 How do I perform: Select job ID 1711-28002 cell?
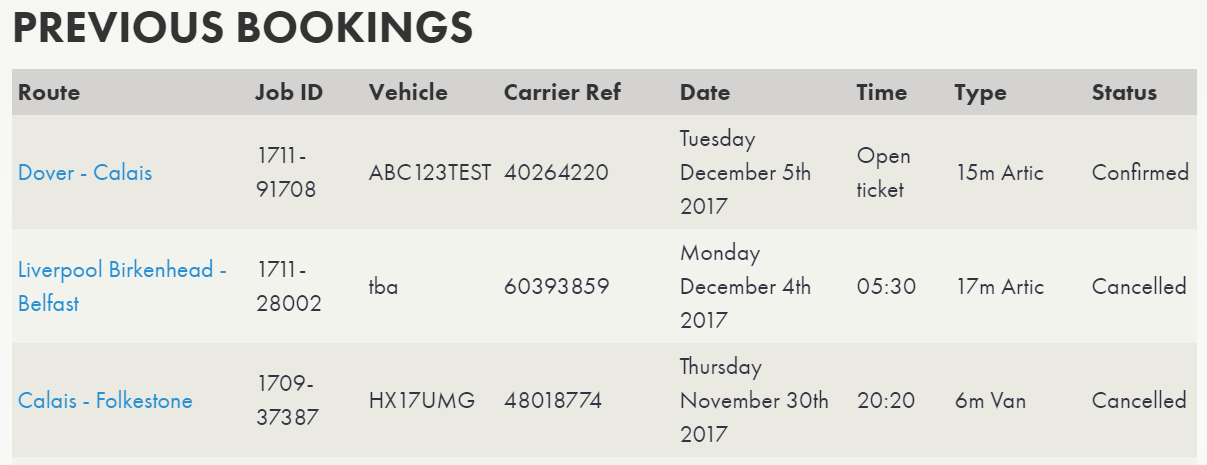(289, 286)
